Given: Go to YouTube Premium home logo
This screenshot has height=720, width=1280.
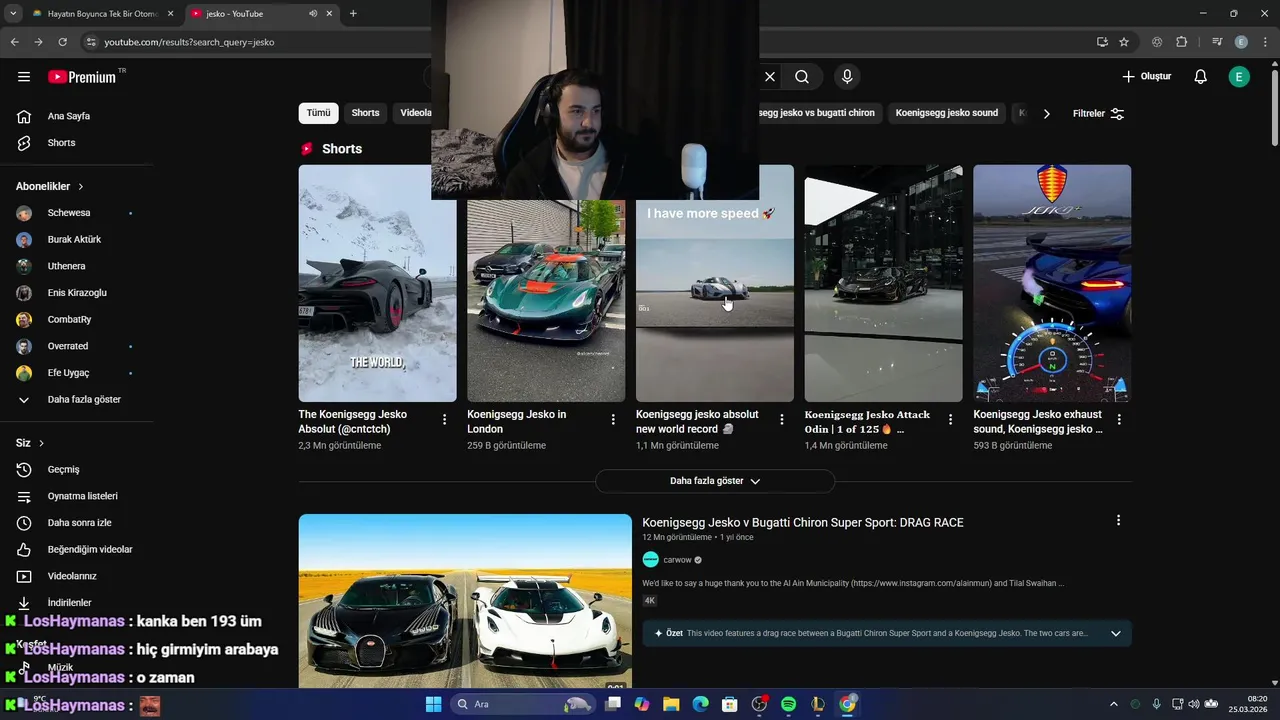Looking at the screenshot, I should (82, 77).
